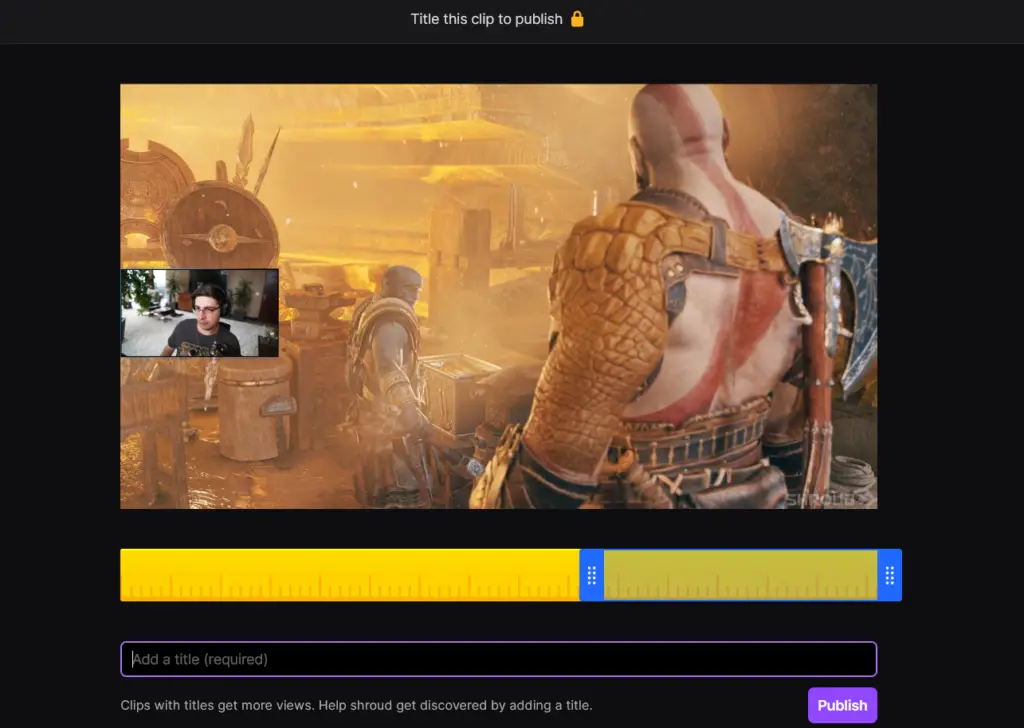The image size is (1024, 728).
Task: Click the 'Clips with titles get more views' help text
Action: (x=357, y=705)
